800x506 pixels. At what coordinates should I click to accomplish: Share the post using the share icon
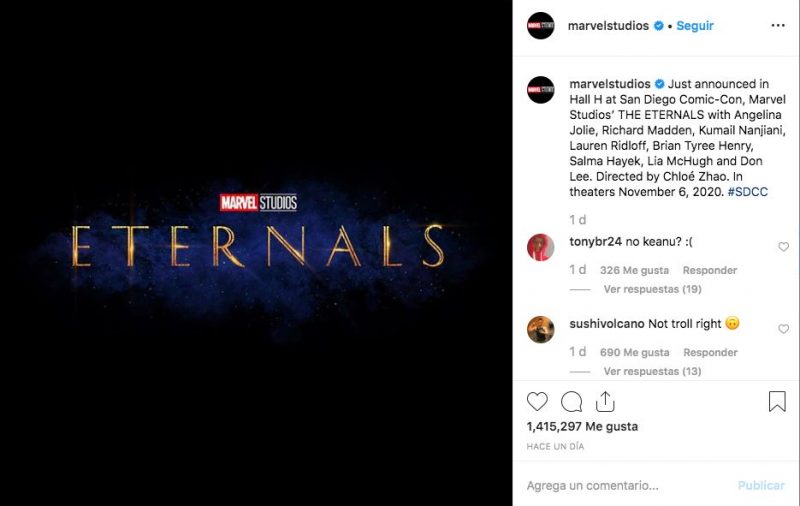(x=605, y=401)
